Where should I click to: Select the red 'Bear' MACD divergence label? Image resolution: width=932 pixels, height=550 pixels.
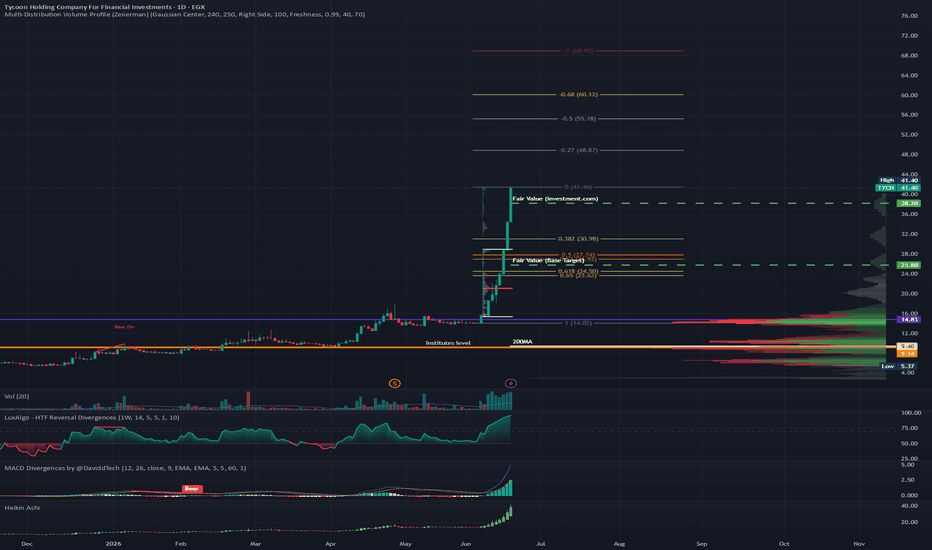(x=192, y=489)
